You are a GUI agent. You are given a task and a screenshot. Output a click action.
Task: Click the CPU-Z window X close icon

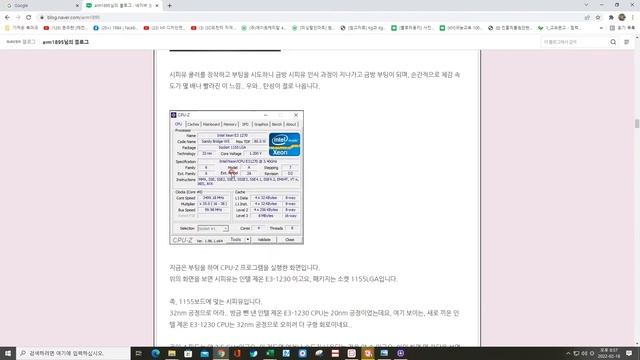296,115
